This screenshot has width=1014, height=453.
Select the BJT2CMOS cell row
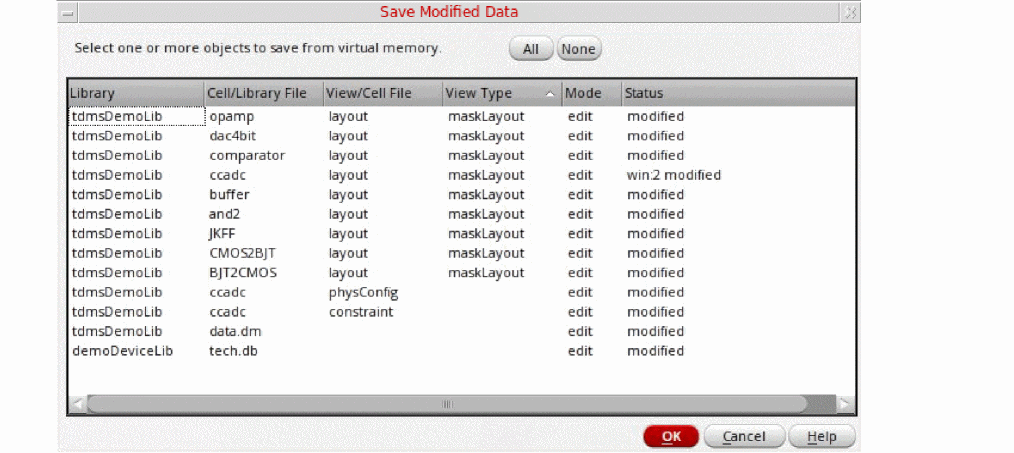(462, 272)
